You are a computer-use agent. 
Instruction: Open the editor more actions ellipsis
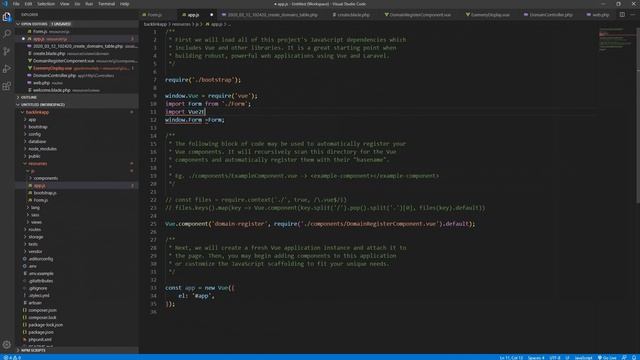(x=633, y=15)
